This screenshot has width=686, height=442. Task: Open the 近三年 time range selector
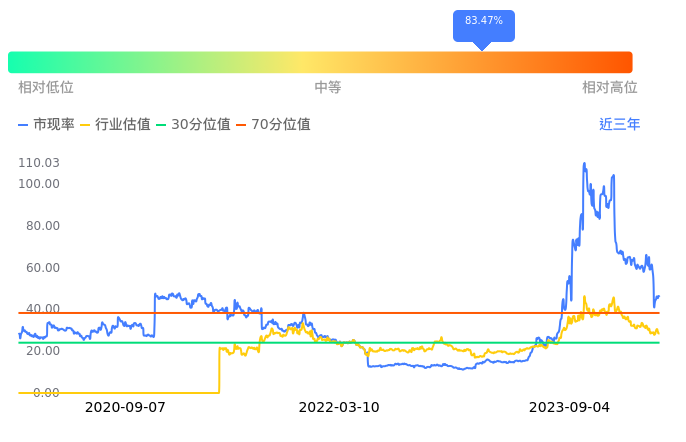(x=619, y=125)
